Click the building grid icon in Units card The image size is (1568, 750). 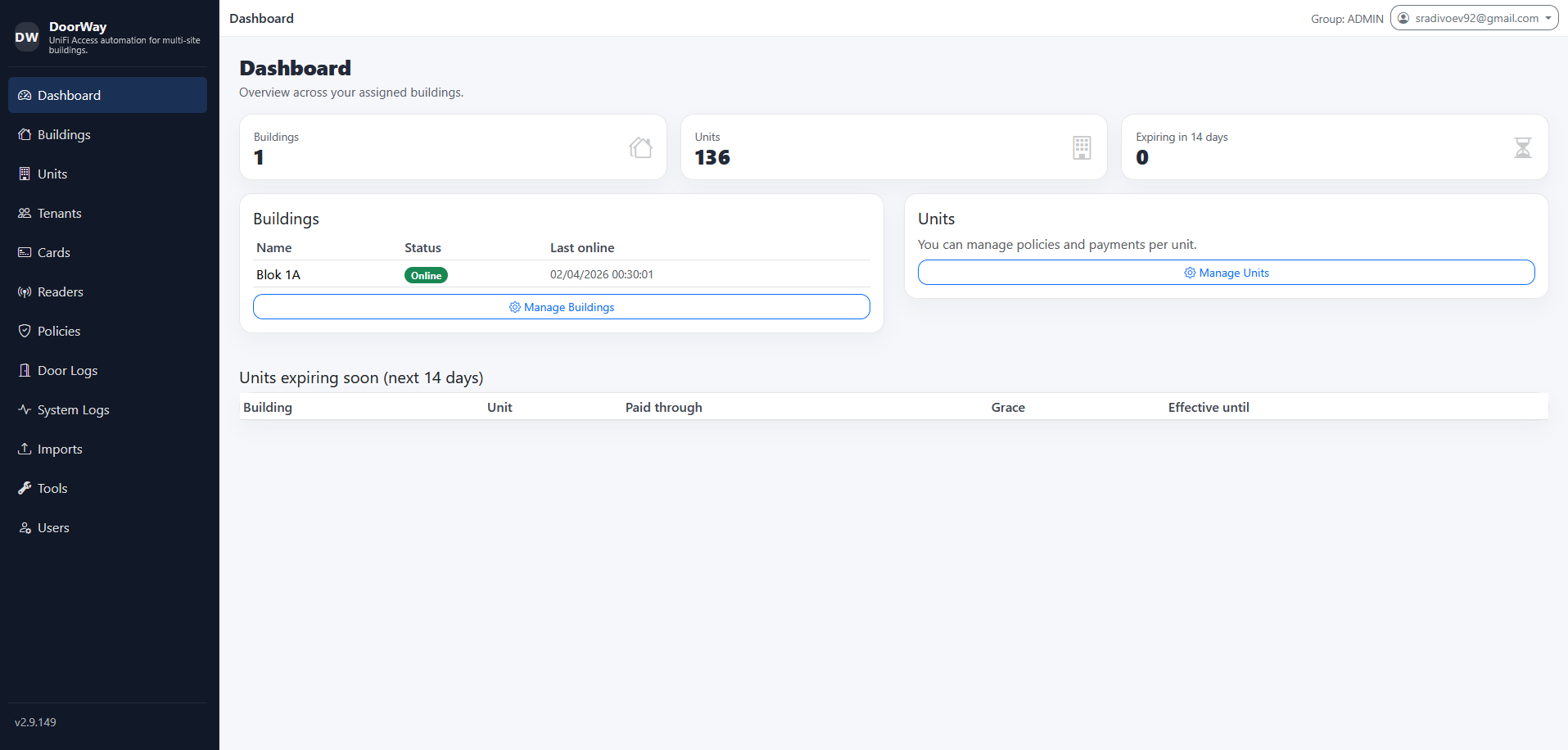1082,147
